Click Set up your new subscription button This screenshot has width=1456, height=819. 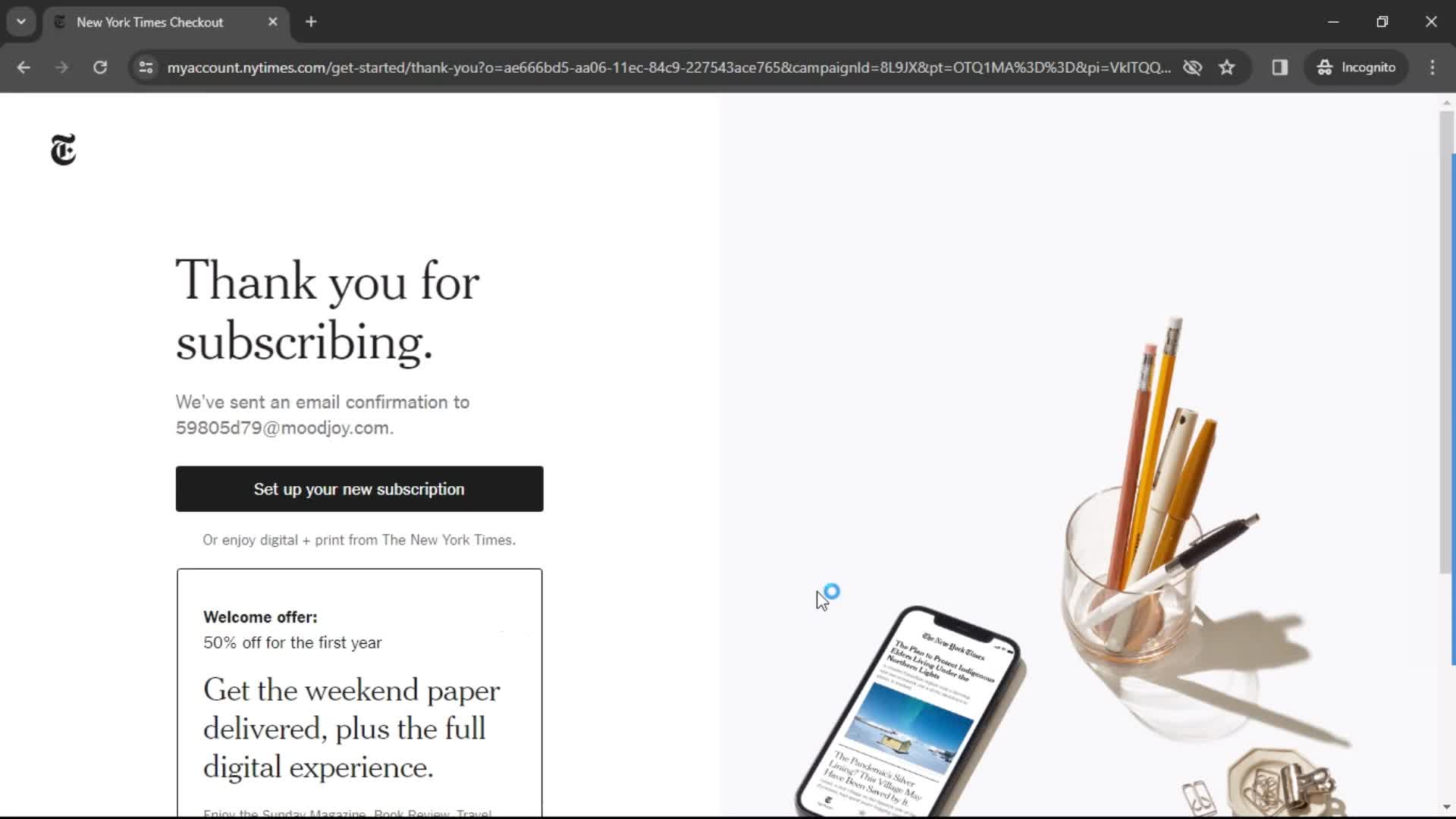point(359,488)
